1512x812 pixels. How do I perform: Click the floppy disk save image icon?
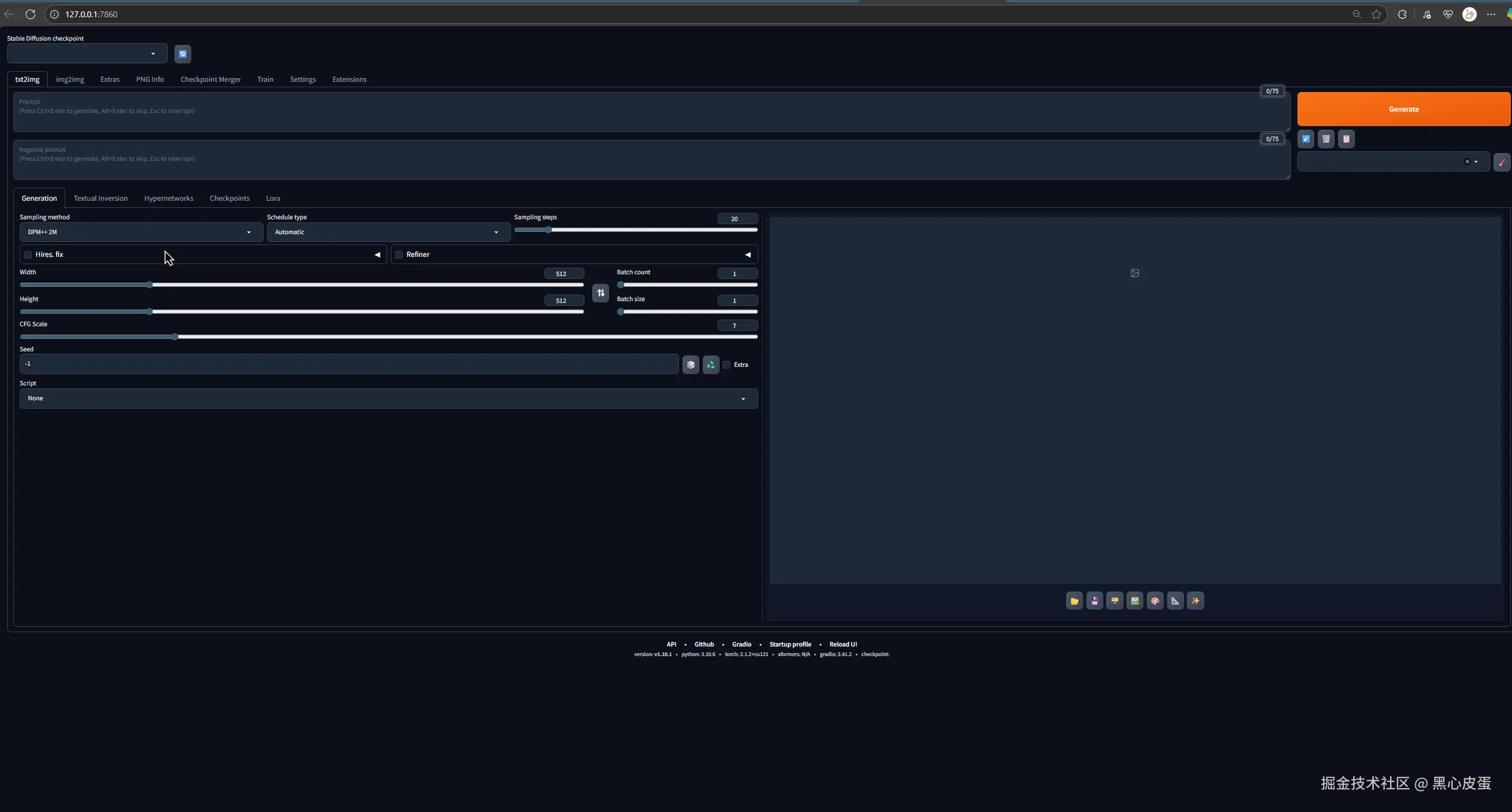click(x=1094, y=601)
